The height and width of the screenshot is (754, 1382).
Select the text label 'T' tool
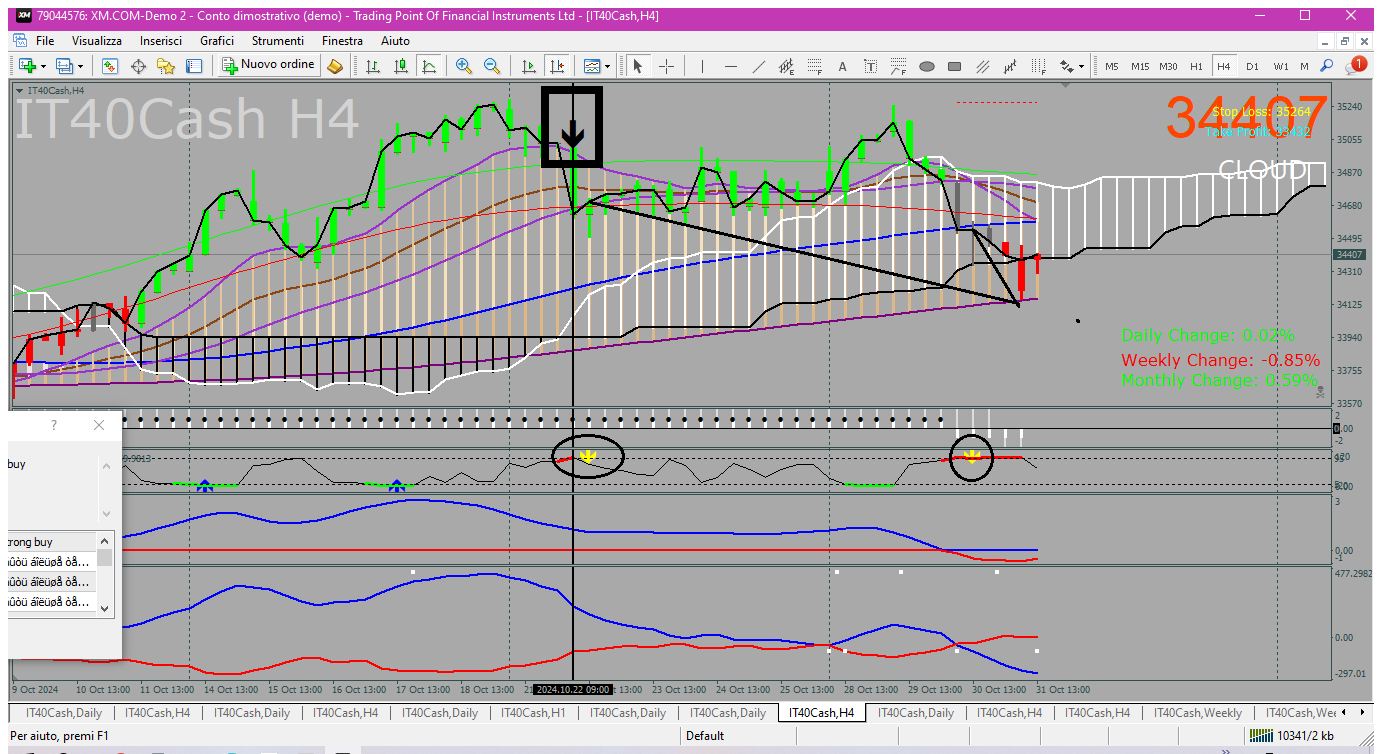(871, 66)
